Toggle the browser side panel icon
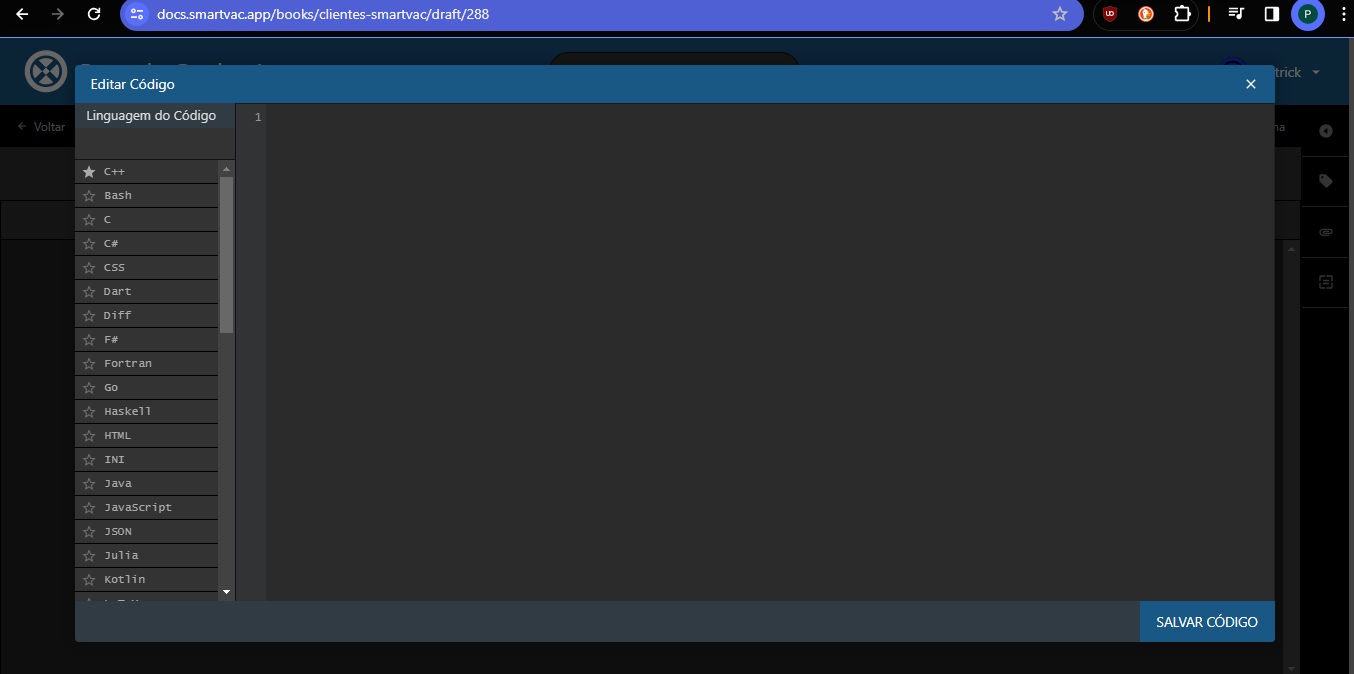Viewport: 1354px width, 674px height. click(x=1272, y=14)
